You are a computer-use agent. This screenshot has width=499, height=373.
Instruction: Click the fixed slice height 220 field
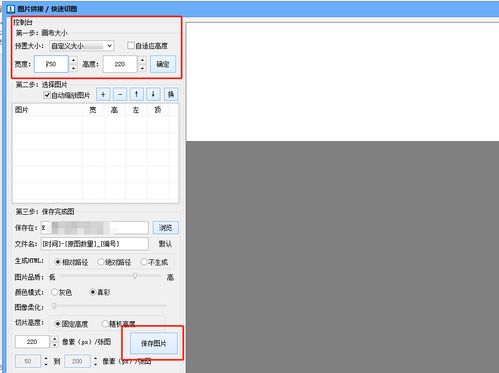(32, 342)
